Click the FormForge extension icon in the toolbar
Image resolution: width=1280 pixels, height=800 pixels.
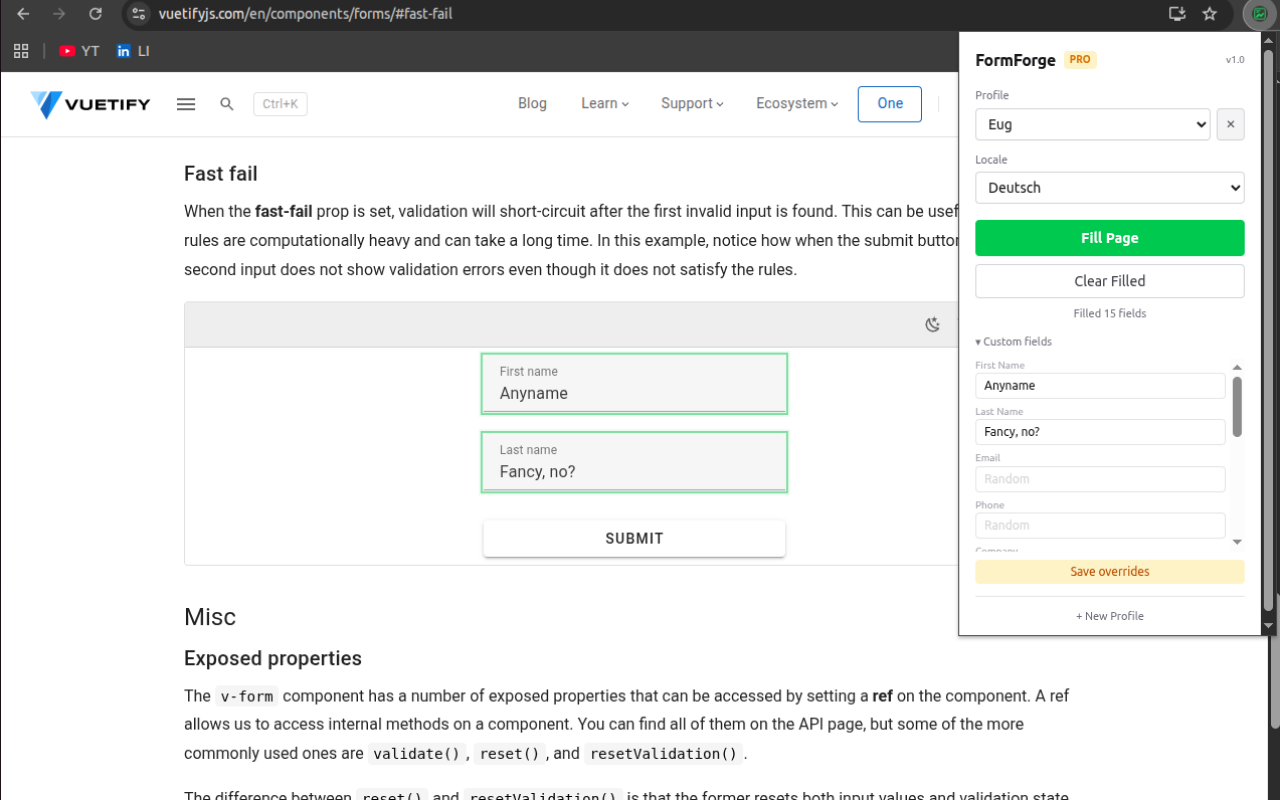click(x=1258, y=14)
